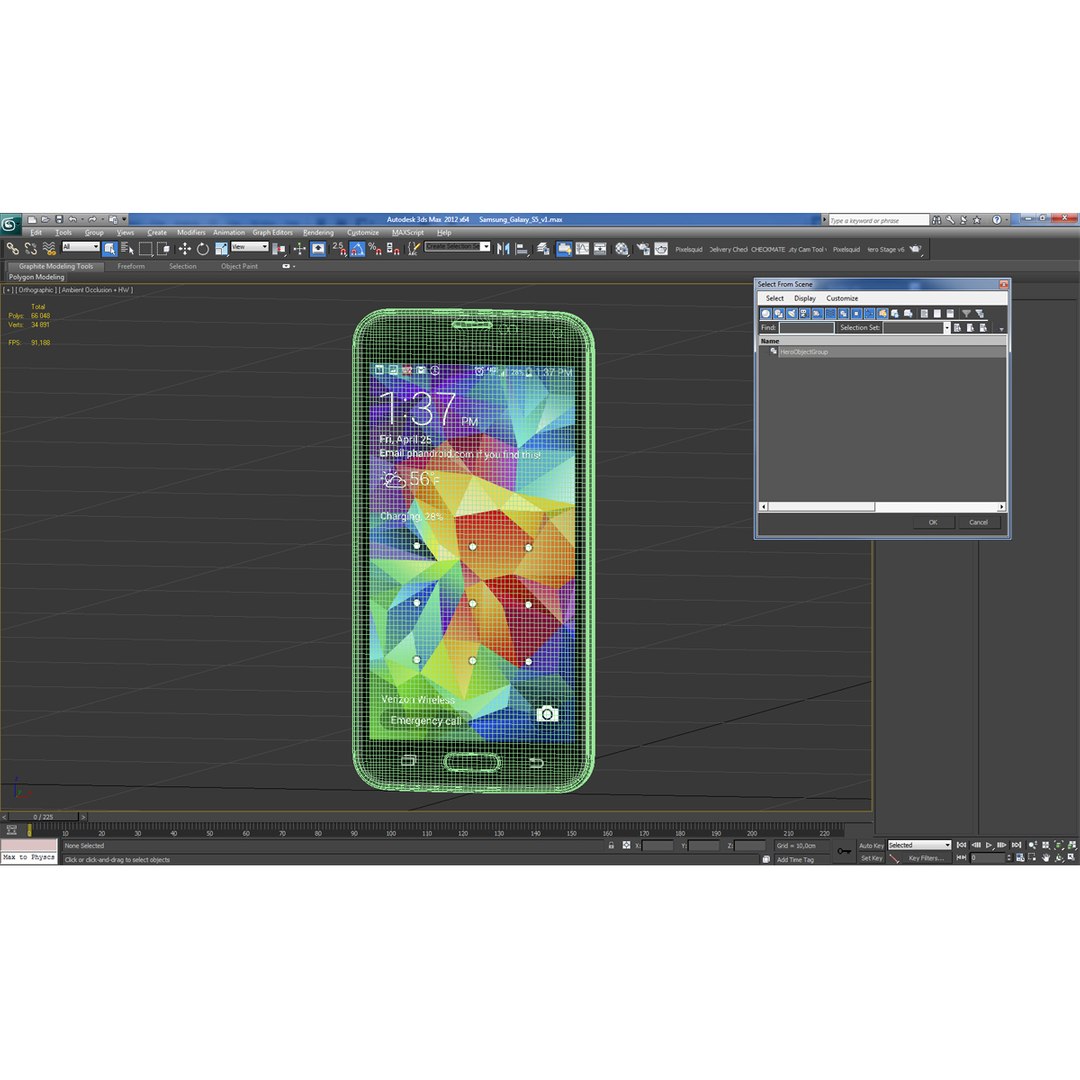Toggle Window/Crossing selection mode
Image resolution: width=1080 pixels, height=1080 pixels.
pos(163,249)
